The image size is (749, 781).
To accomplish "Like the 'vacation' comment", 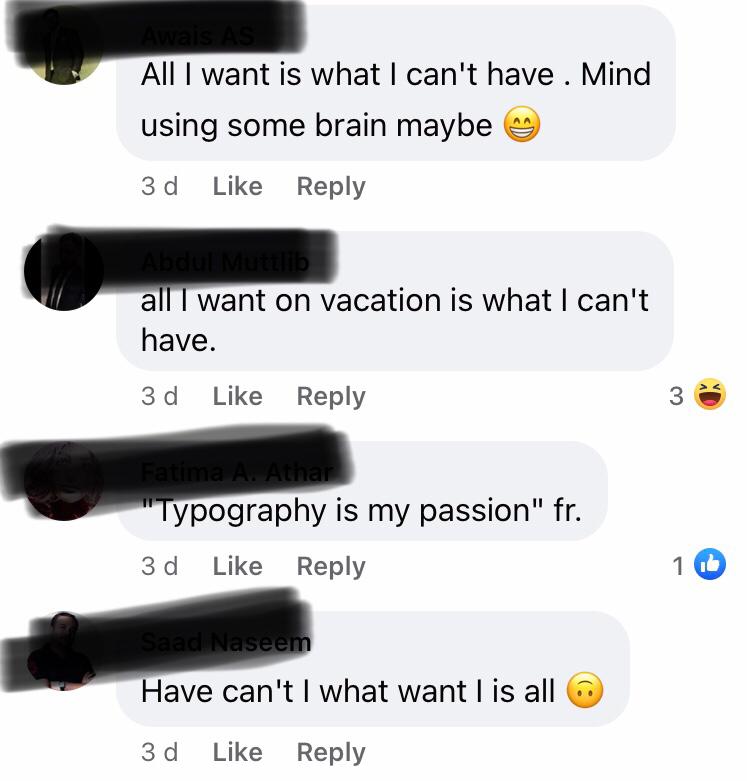I will (x=238, y=396).
